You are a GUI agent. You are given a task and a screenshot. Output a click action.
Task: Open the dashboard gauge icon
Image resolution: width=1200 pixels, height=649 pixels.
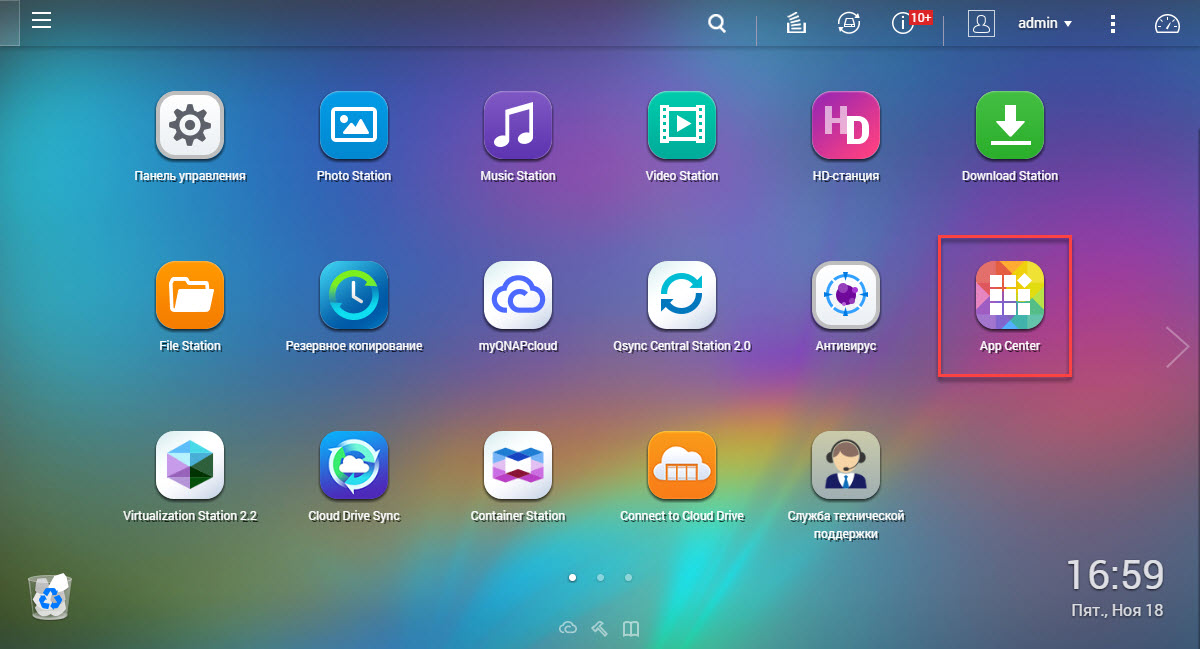pyautogui.click(x=1167, y=24)
